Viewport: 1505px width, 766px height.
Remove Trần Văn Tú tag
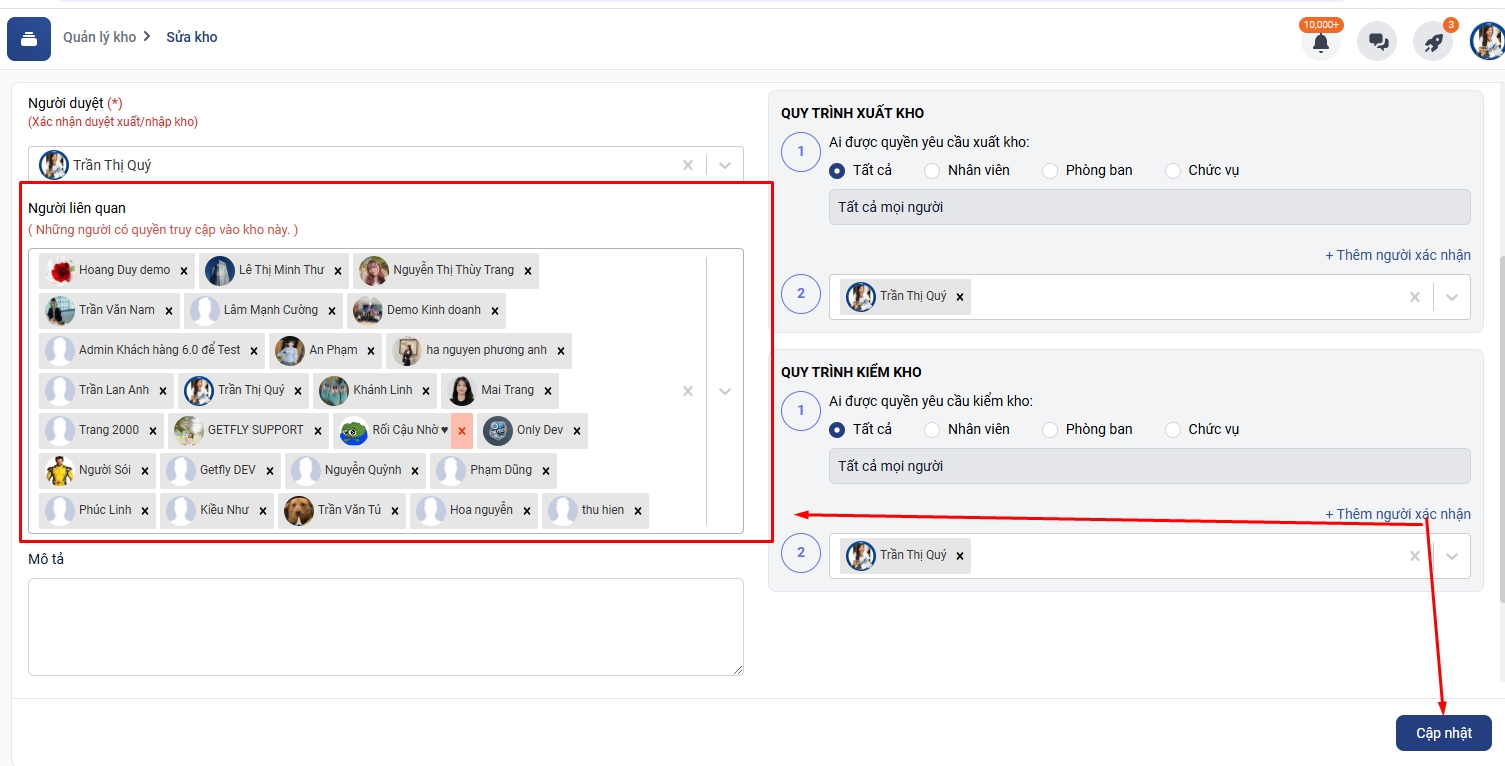395,511
